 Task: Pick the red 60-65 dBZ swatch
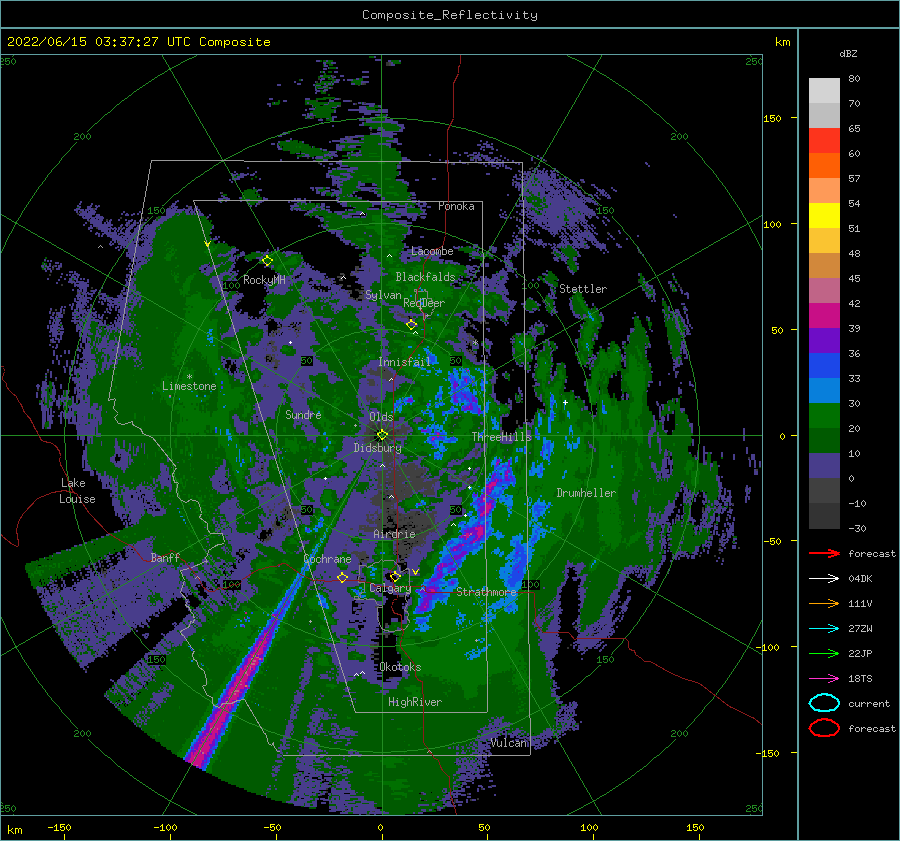(824, 141)
